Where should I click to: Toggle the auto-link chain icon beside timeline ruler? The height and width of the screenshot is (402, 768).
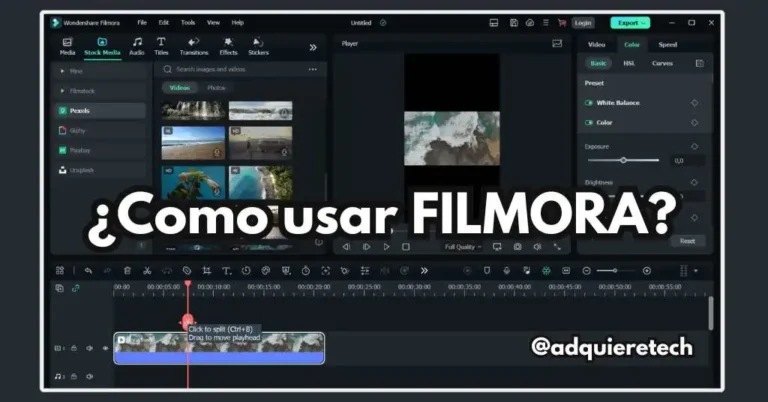pyautogui.click(x=75, y=288)
